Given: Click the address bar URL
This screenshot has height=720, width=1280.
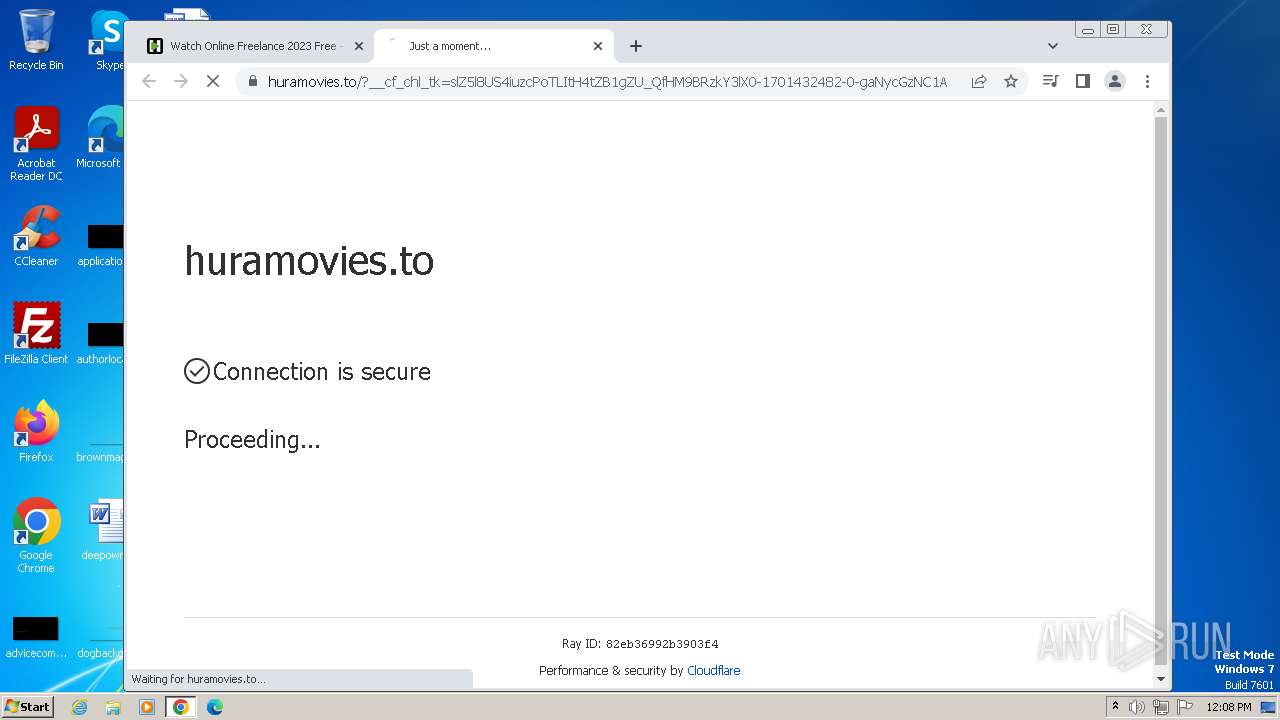Looking at the screenshot, I should click(x=607, y=82).
